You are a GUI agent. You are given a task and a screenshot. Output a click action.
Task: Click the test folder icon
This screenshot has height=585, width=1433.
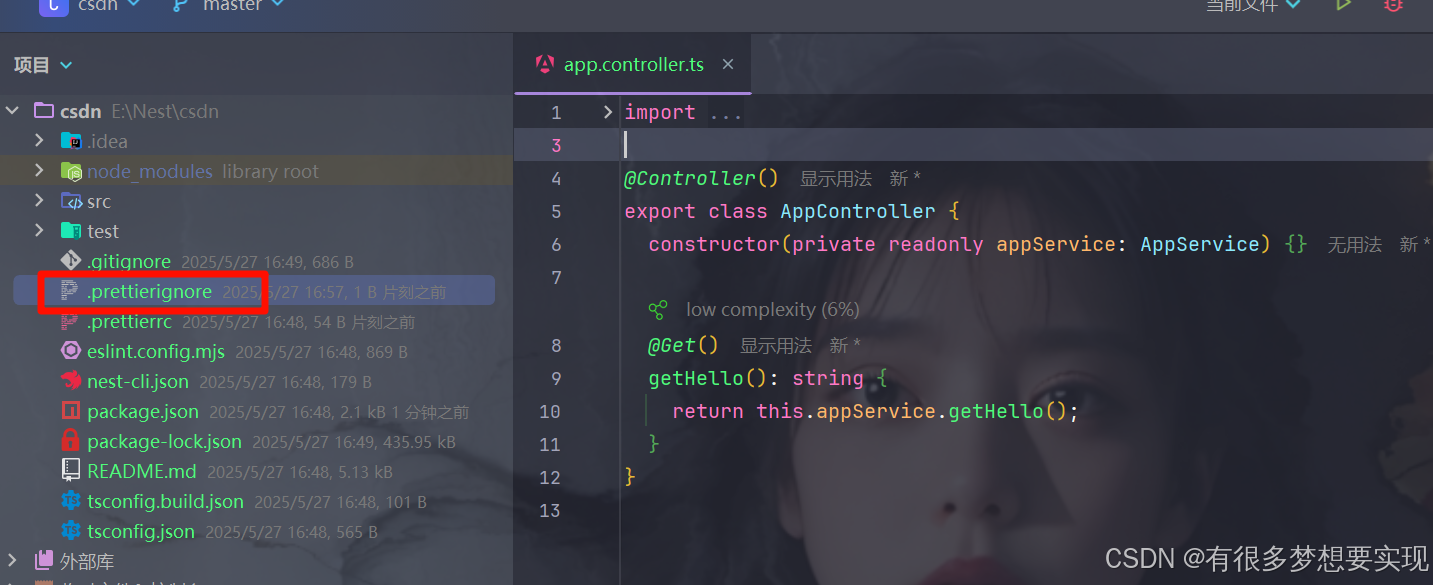point(71,231)
